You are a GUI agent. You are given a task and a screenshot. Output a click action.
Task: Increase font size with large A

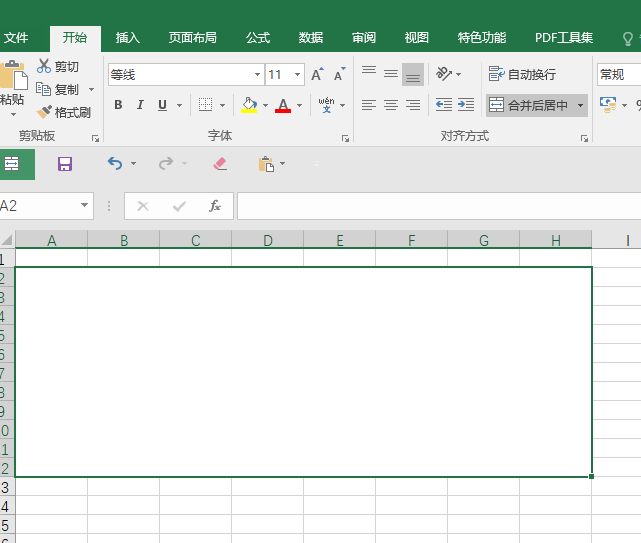coord(317,74)
